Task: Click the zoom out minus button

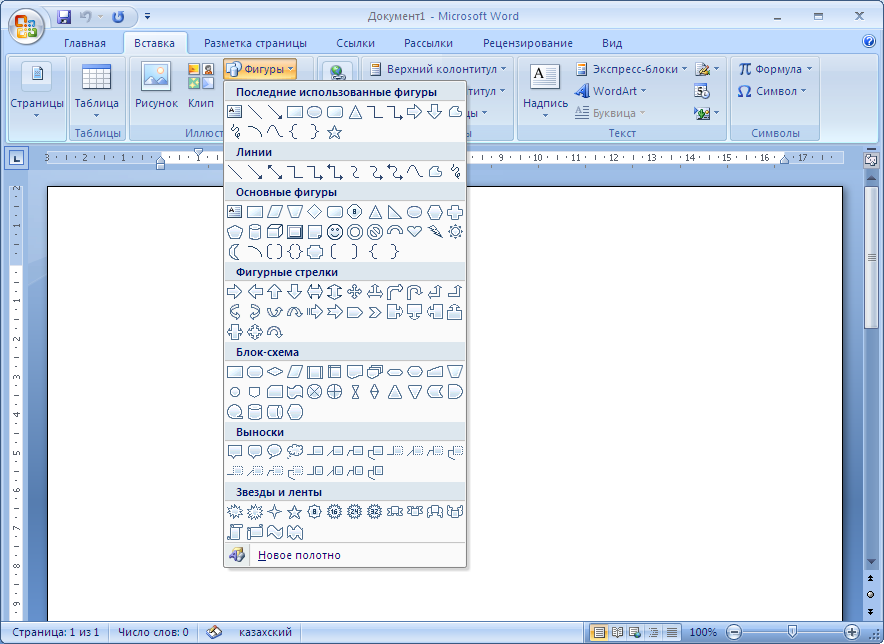Action: pyautogui.click(x=733, y=632)
